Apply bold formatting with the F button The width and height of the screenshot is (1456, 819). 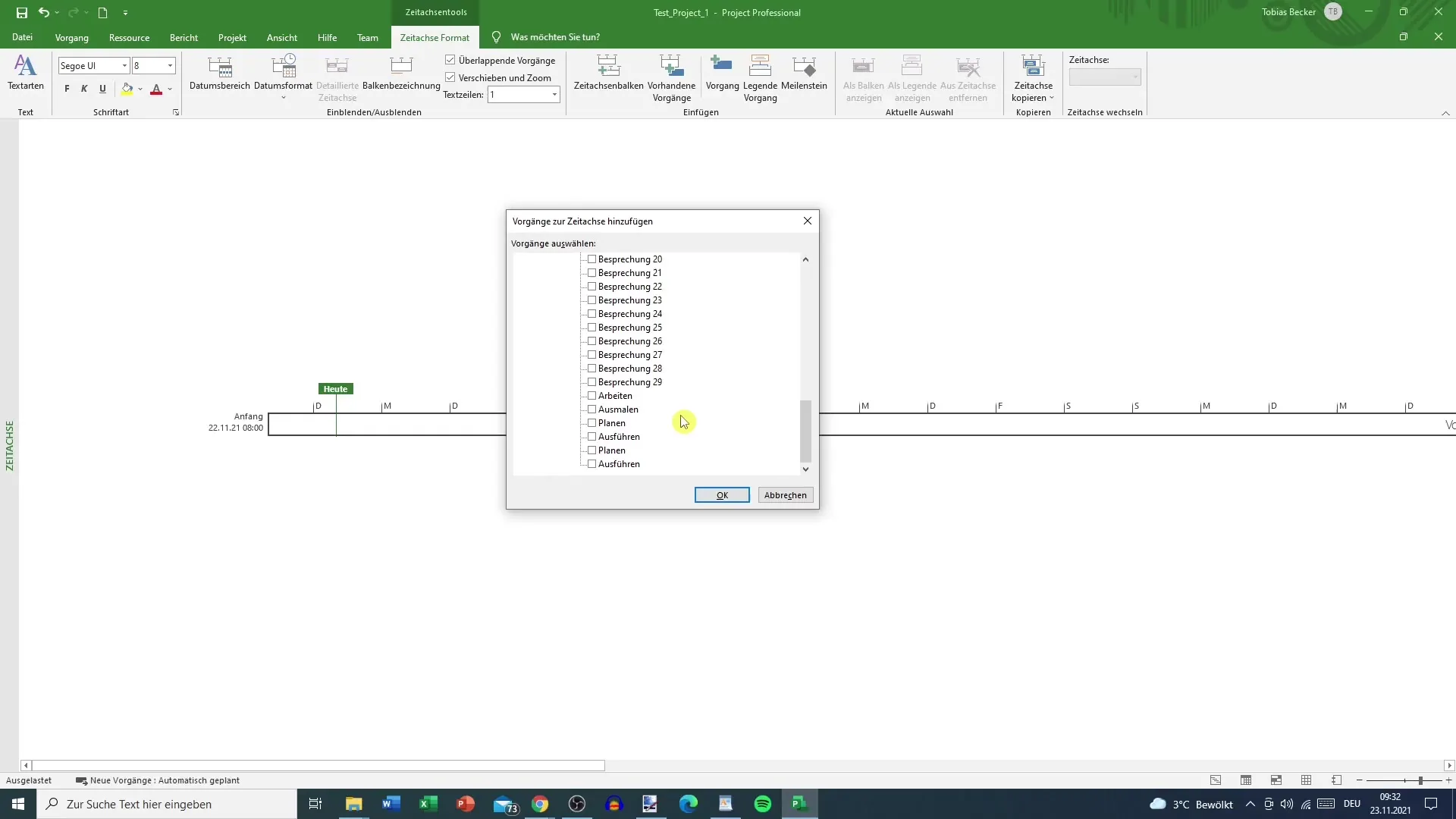click(67, 89)
